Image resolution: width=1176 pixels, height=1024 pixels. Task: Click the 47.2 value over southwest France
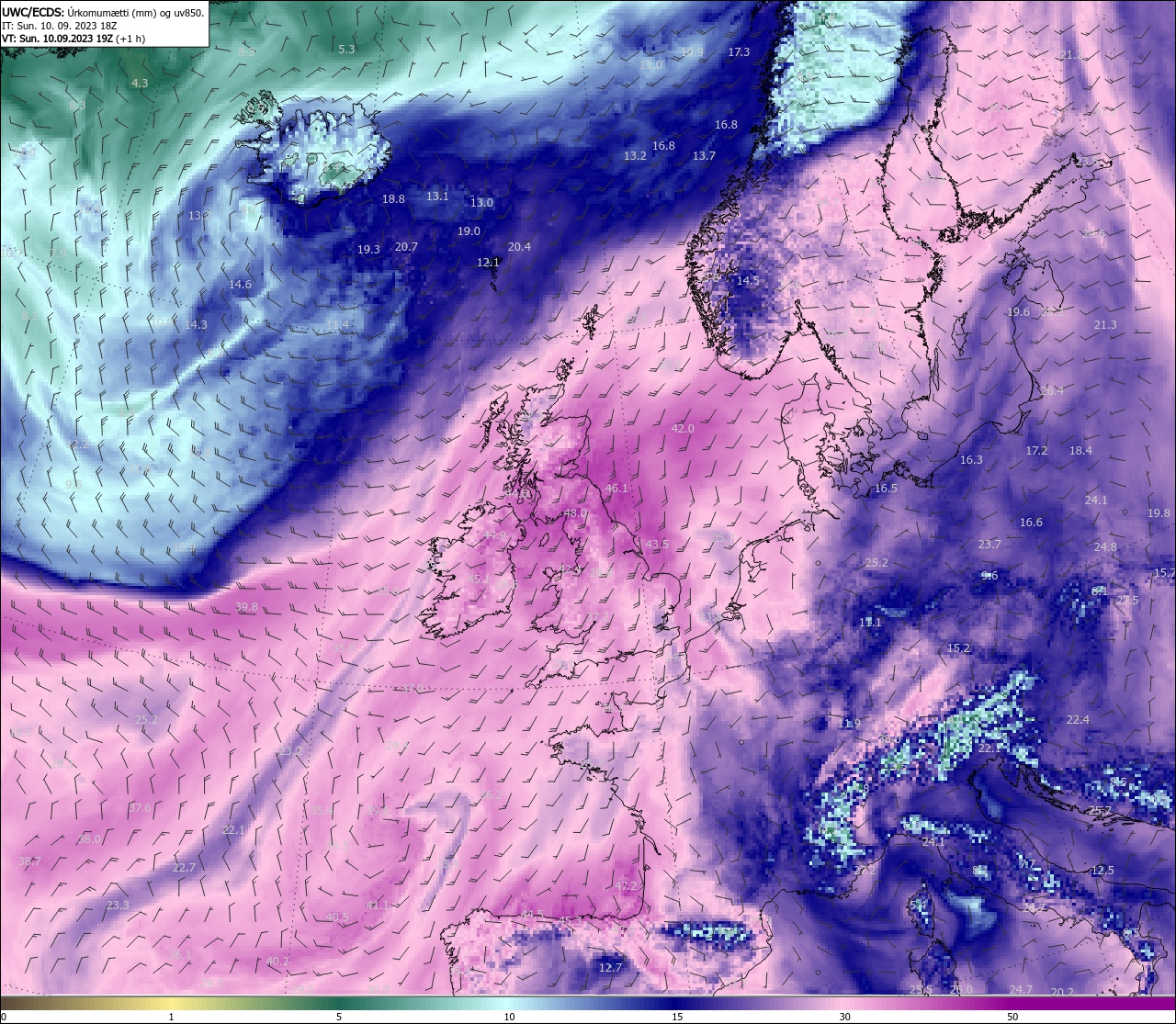626,886
